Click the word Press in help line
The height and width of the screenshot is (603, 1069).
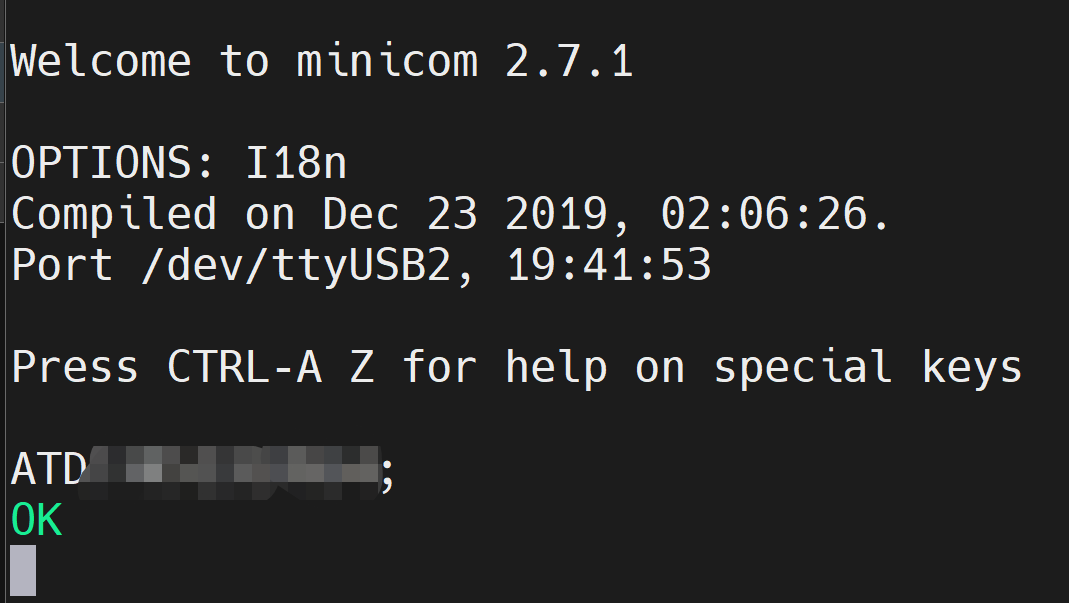tap(75, 367)
